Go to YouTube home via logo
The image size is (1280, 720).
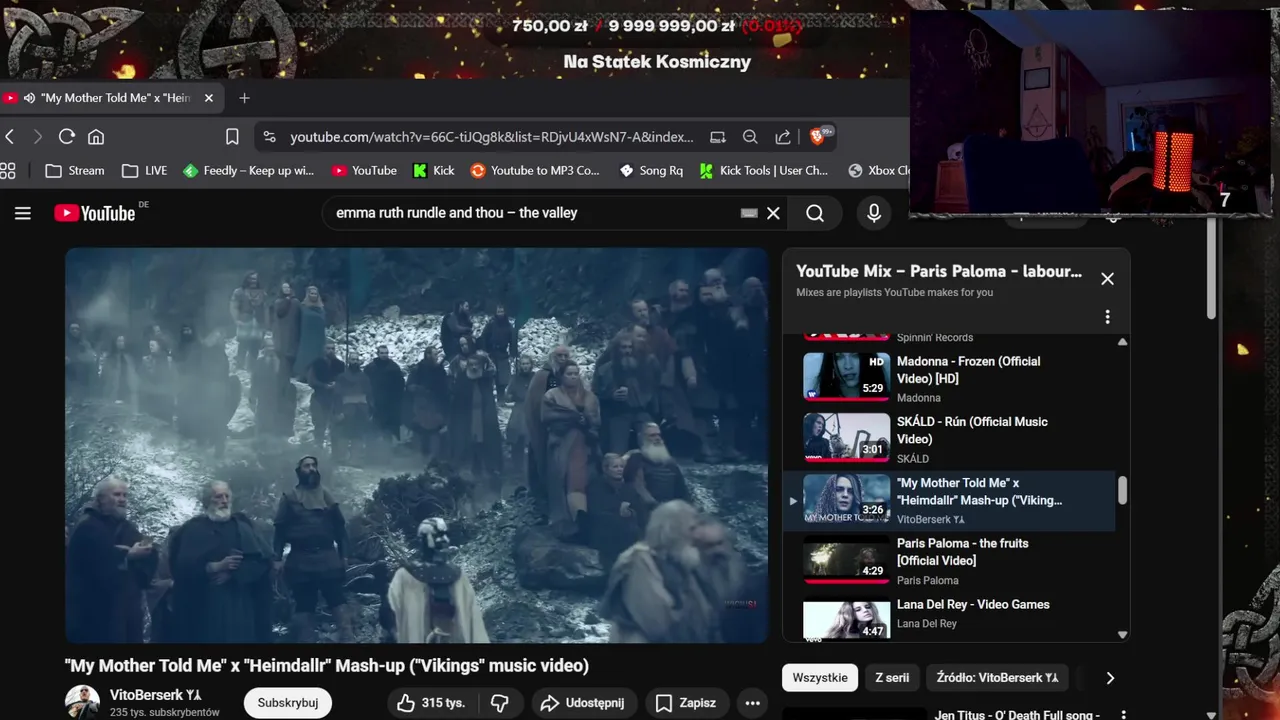click(95, 213)
